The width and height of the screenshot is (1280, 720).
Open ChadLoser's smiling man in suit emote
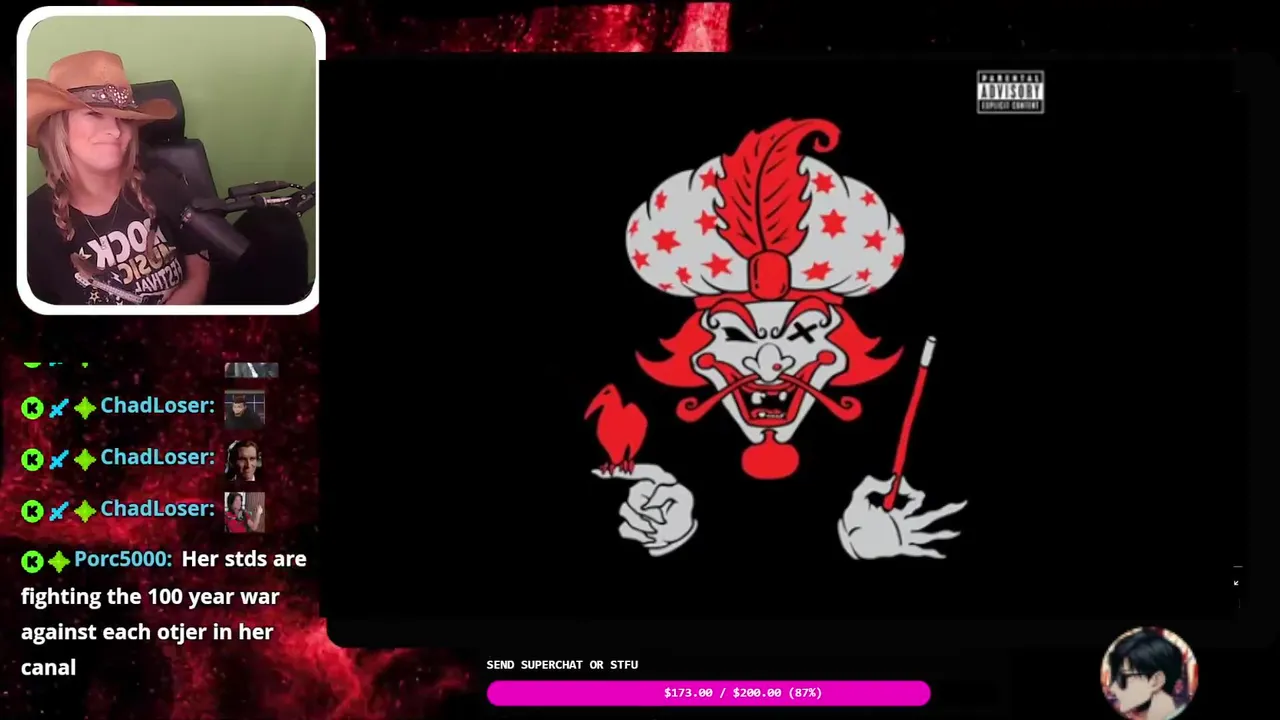click(245, 460)
